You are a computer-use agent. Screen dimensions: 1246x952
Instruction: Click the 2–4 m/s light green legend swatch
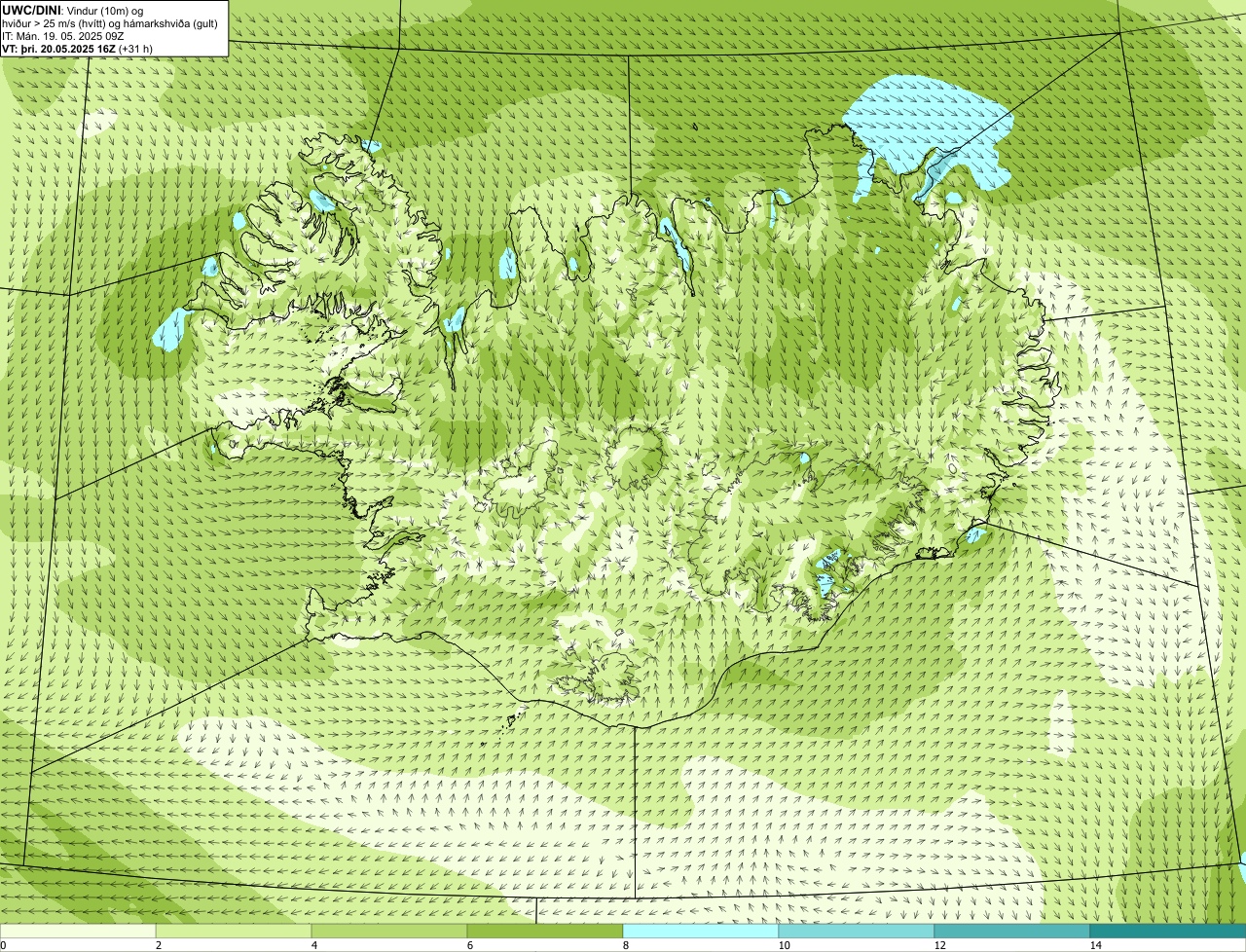click(x=234, y=932)
